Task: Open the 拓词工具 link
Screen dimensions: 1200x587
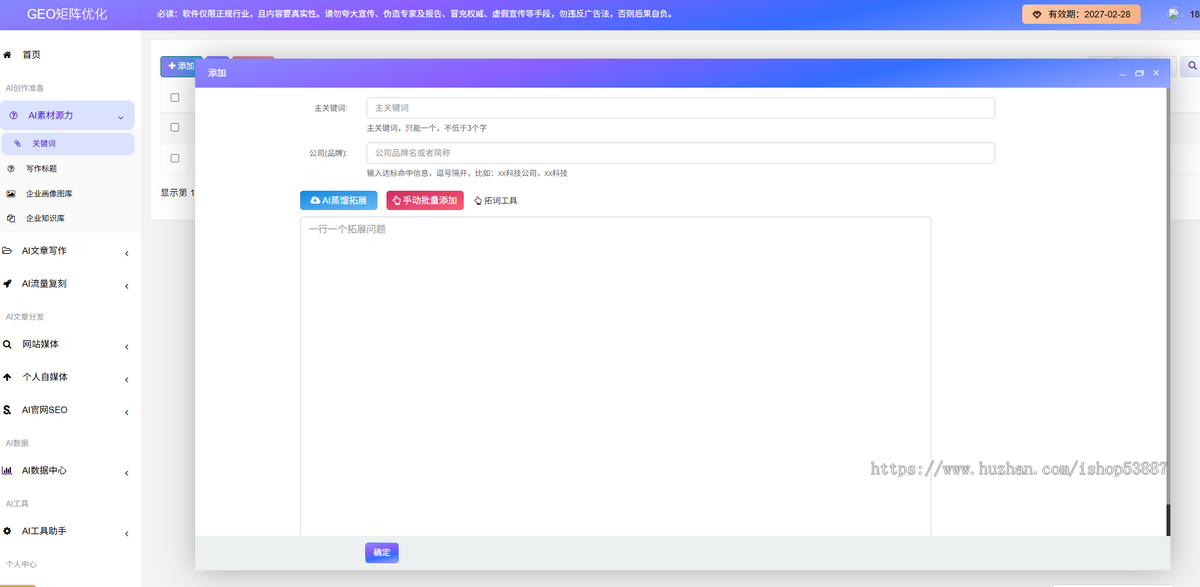Action: (496, 200)
